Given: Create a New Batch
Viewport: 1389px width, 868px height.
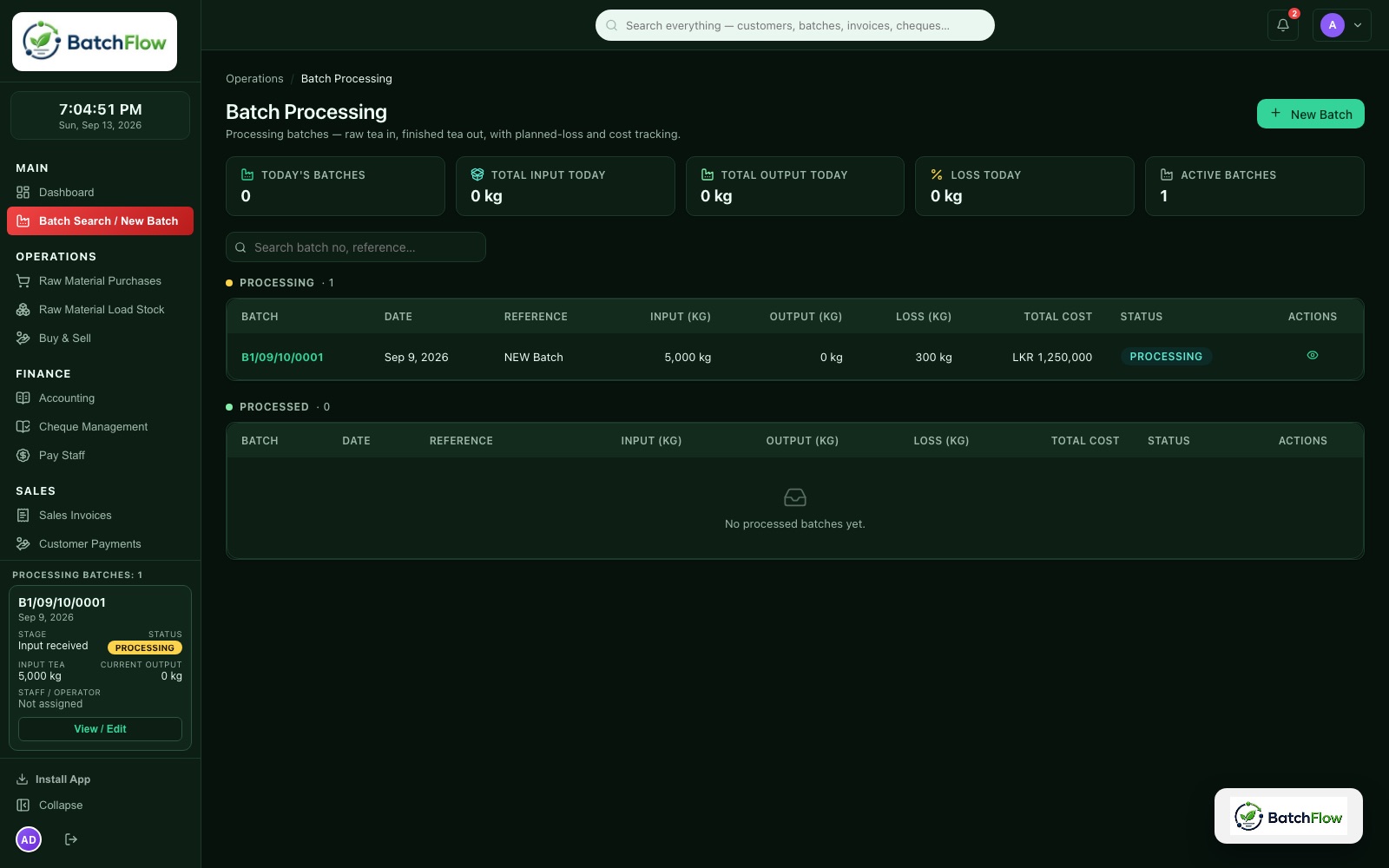Looking at the screenshot, I should pos(1310,114).
